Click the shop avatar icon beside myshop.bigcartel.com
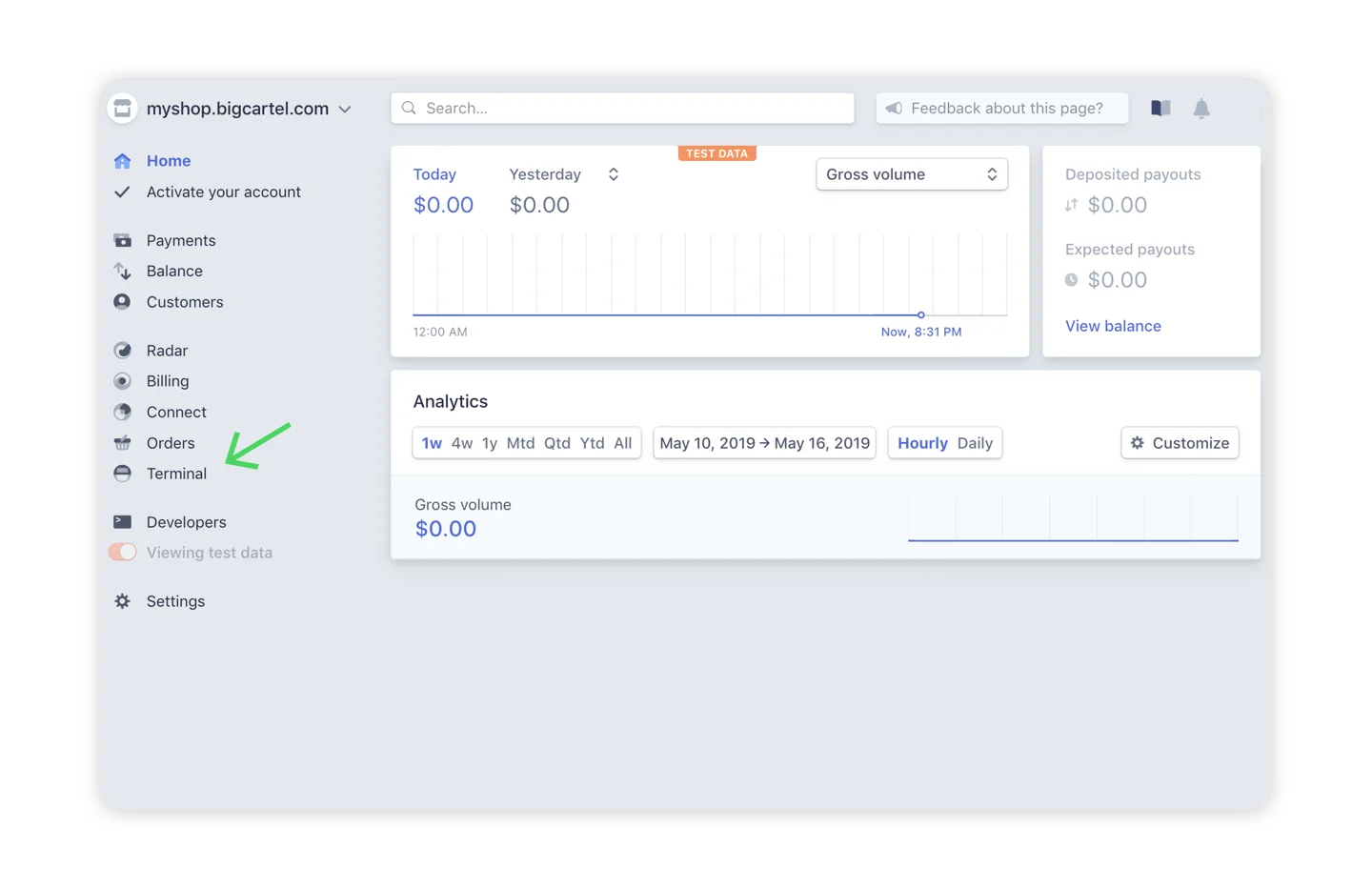This screenshot has width=1372, height=869. tap(122, 109)
